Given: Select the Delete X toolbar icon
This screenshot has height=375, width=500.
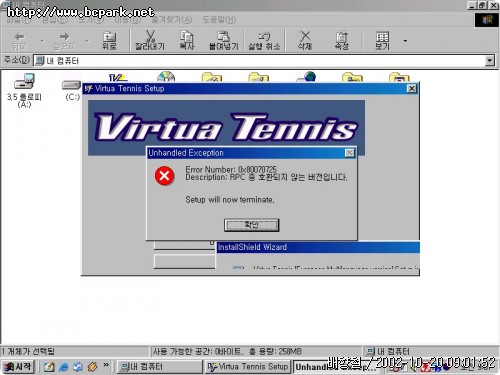Looking at the screenshot, I should [x=305, y=41].
